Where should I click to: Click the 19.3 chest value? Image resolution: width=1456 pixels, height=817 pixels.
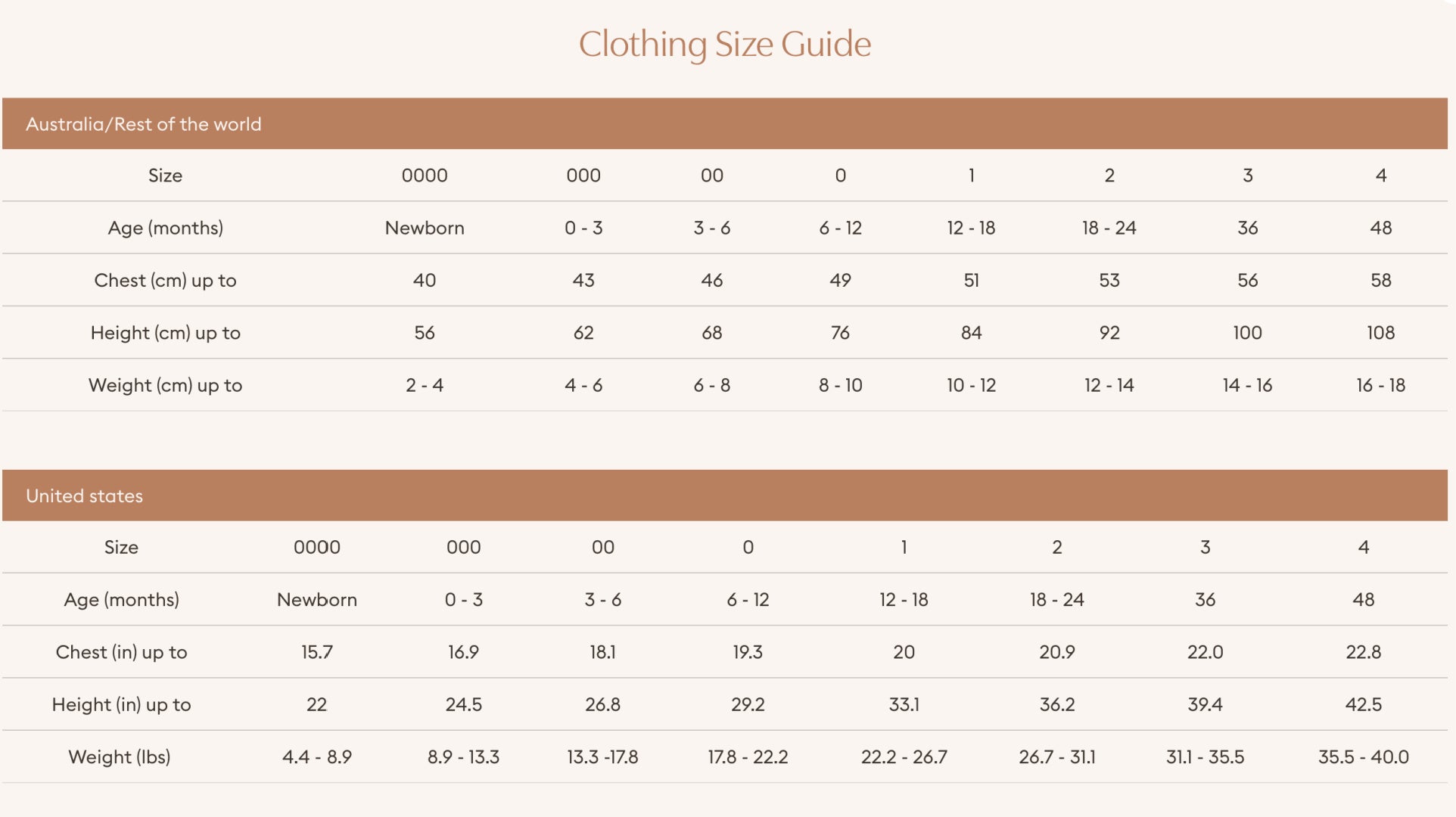748,652
